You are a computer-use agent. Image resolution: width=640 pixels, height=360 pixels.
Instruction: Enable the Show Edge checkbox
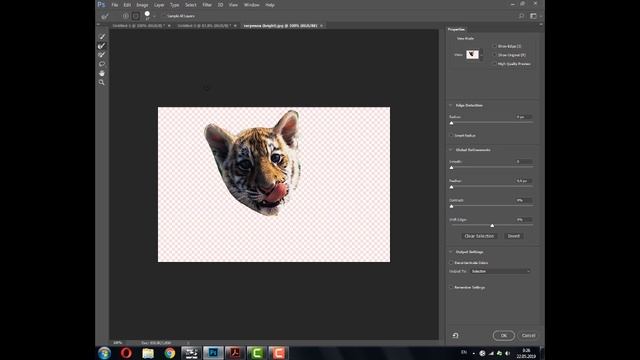(x=495, y=46)
